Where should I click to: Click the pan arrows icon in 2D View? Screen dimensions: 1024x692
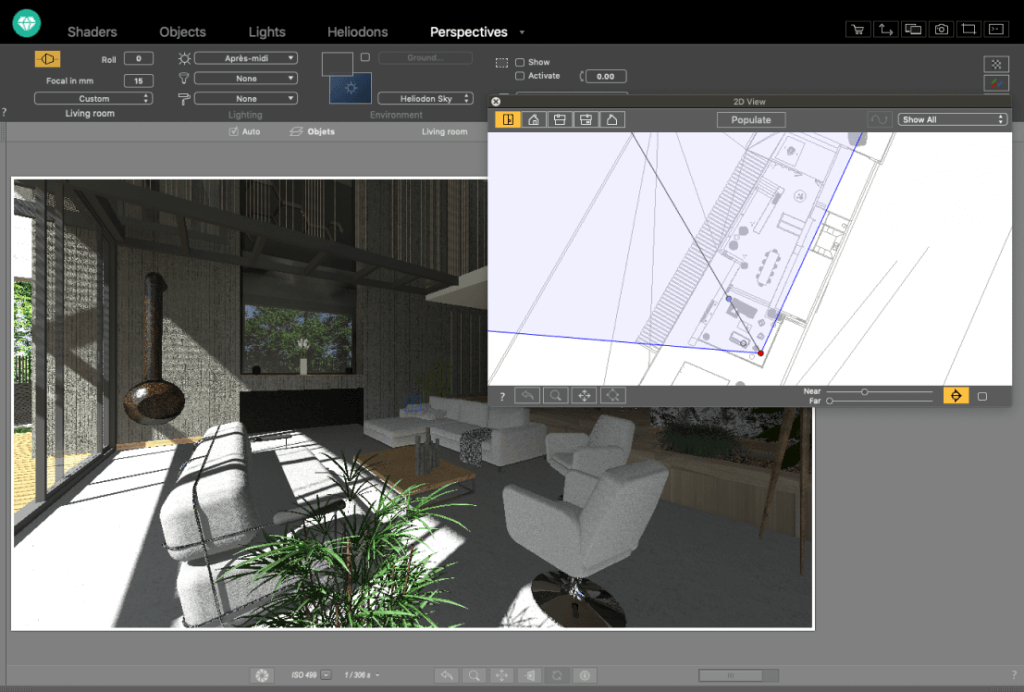[x=584, y=396]
